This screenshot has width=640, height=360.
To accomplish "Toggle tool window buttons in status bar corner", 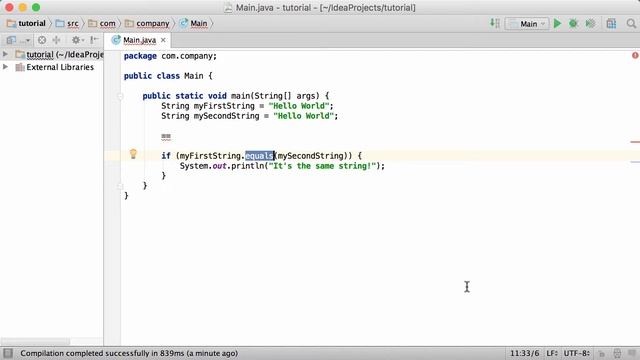I will point(8,353).
